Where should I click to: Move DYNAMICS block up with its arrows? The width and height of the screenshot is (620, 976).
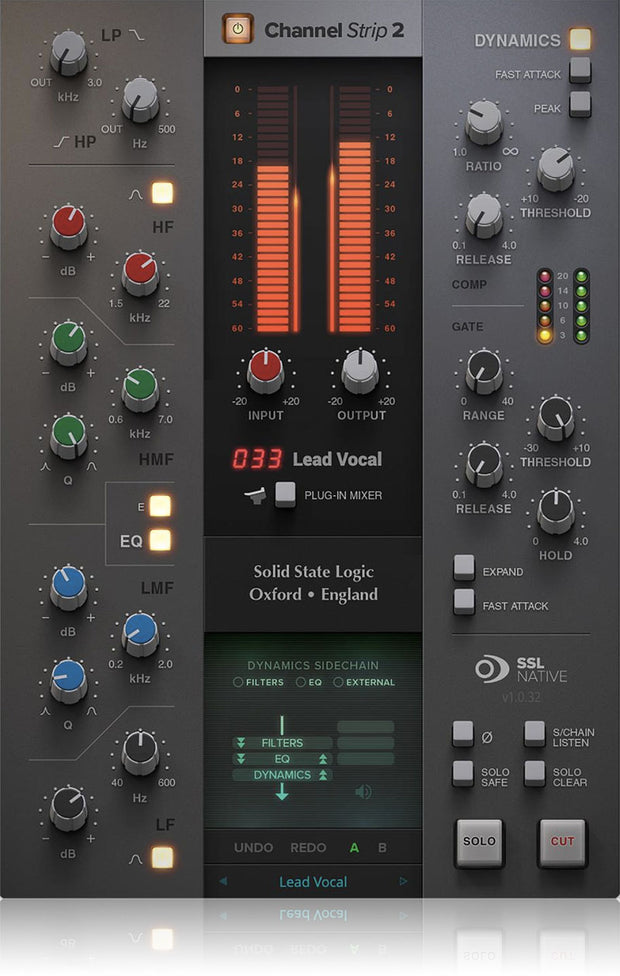click(x=323, y=775)
